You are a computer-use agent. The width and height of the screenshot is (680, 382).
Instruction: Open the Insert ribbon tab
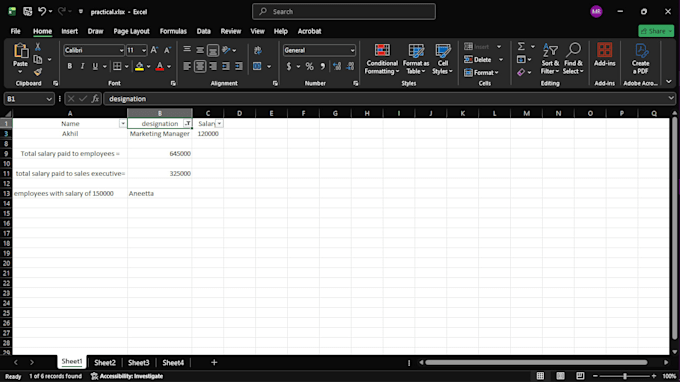tap(69, 31)
